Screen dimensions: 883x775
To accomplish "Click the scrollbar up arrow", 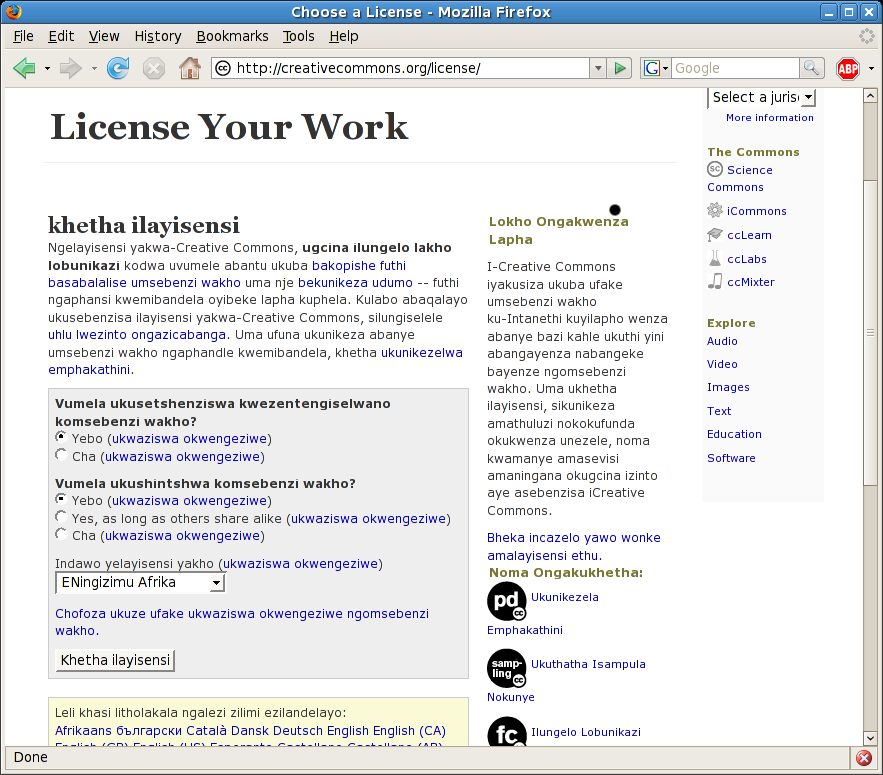I will [x=870, y=96].
